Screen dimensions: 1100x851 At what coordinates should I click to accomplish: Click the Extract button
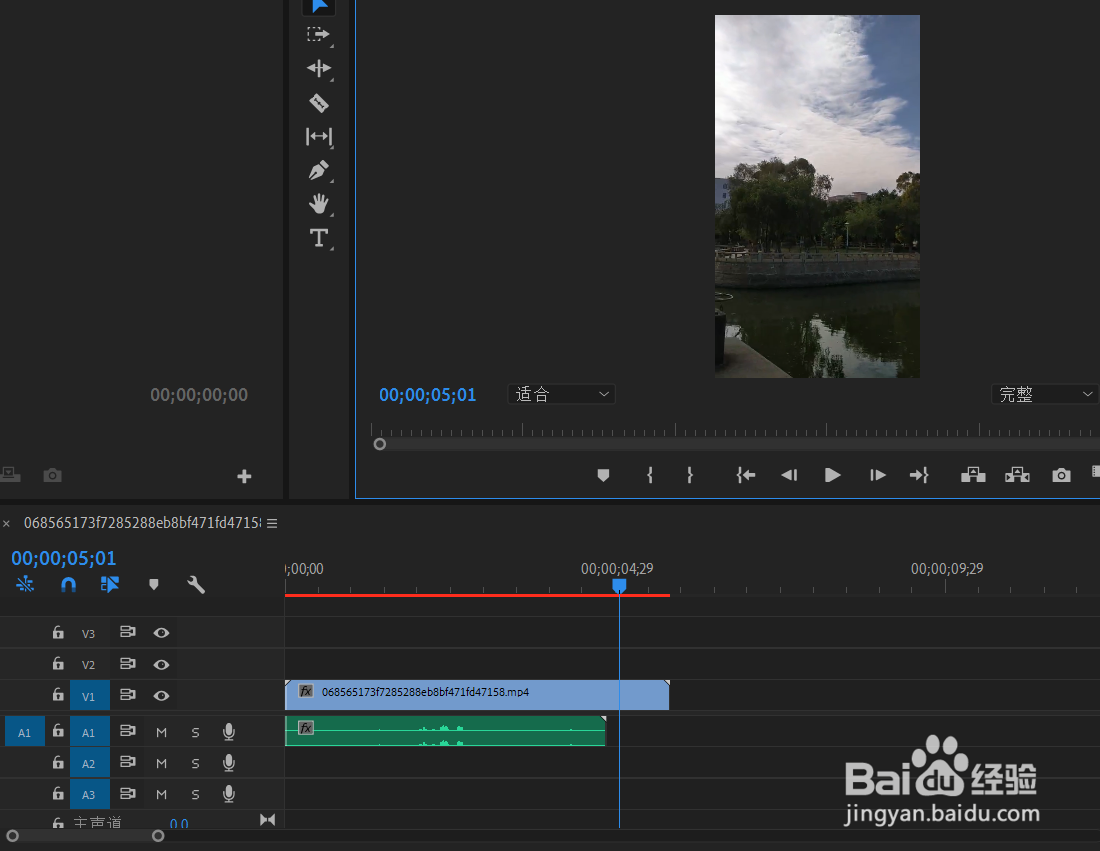[1017, 476]
